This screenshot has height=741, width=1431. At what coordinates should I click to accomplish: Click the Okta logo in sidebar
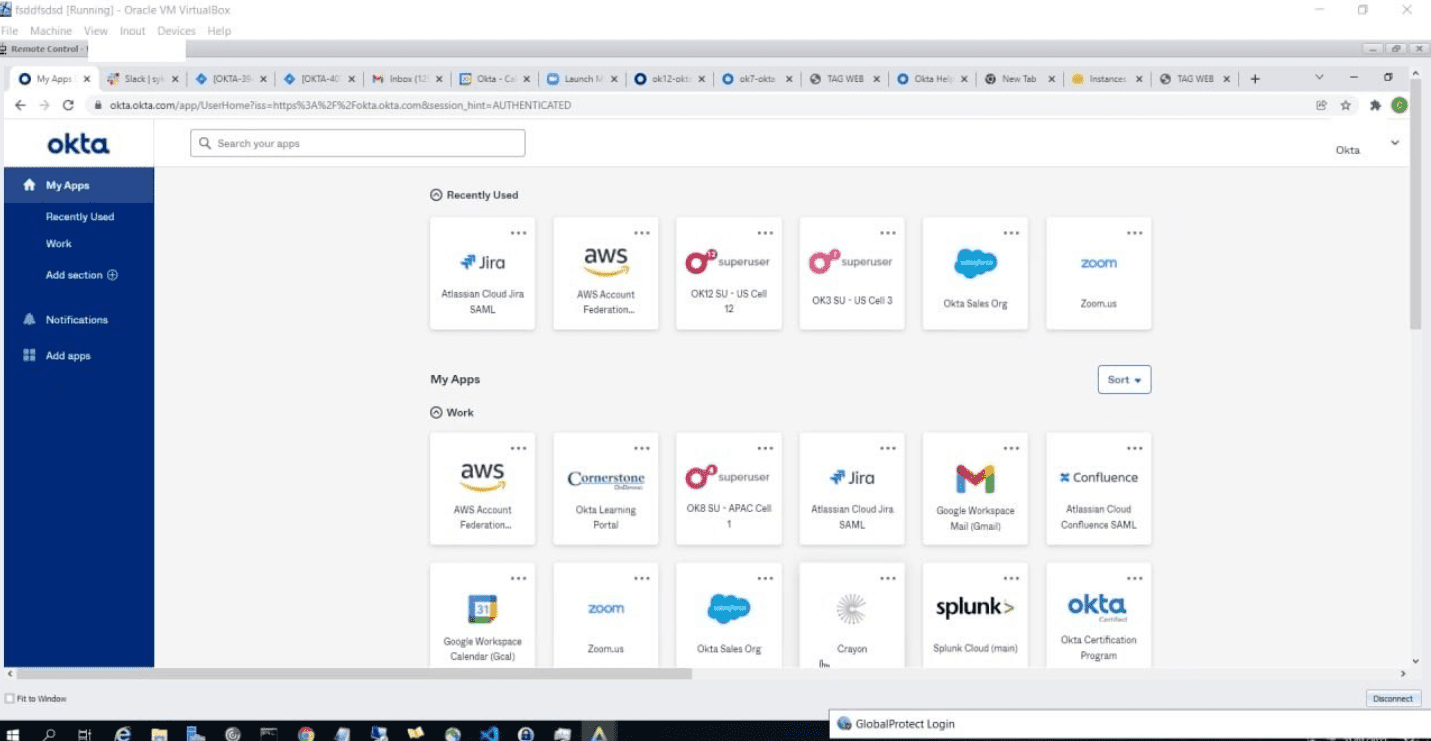coord(78,144)
